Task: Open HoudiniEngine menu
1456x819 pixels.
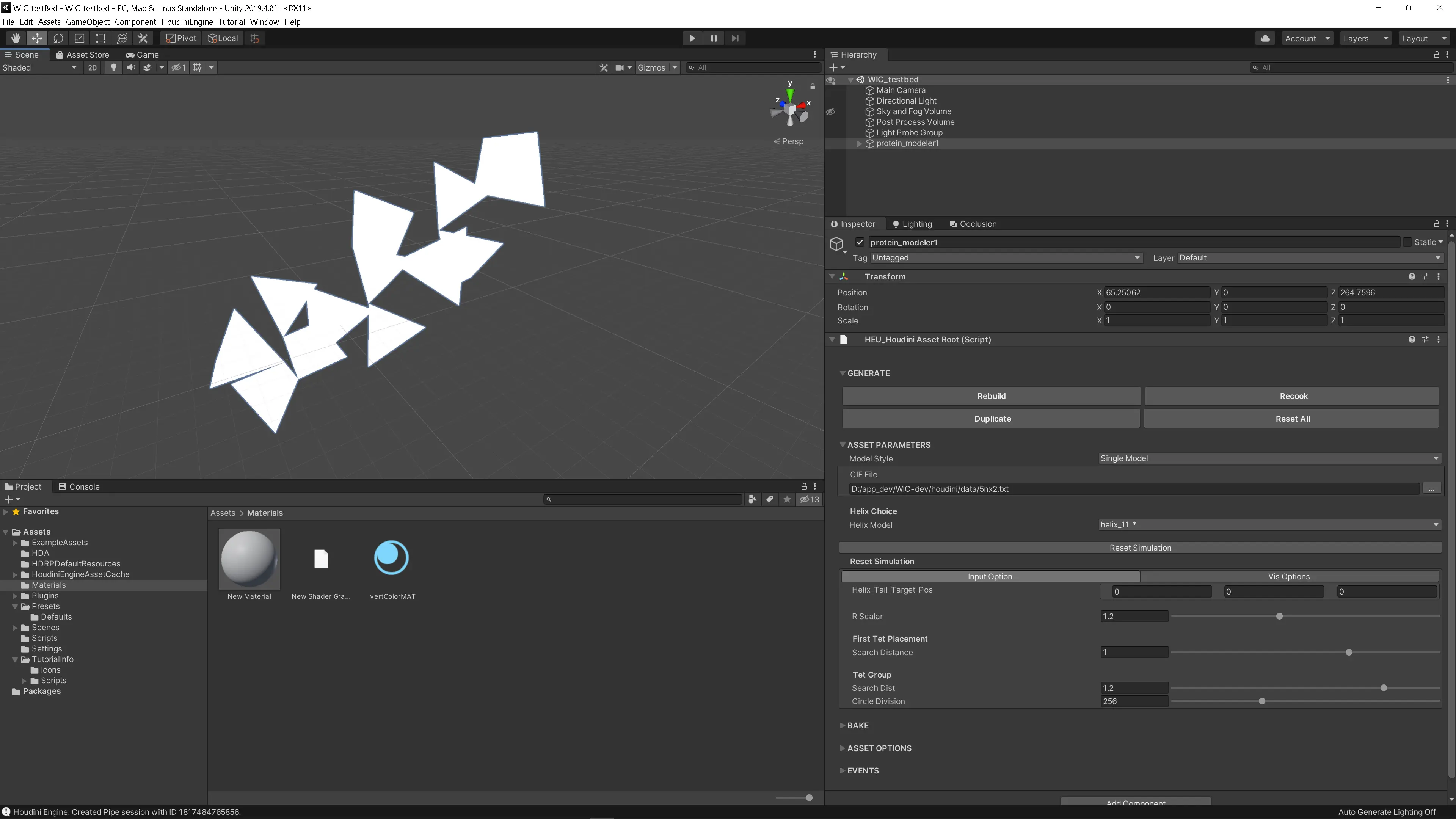Action: click(x=187, y=22)
